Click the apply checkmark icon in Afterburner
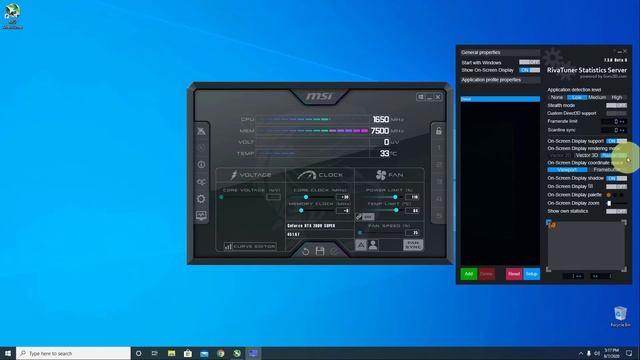This screenshot has height=360, width=640. pyautogui.click(x=334, y=251)
